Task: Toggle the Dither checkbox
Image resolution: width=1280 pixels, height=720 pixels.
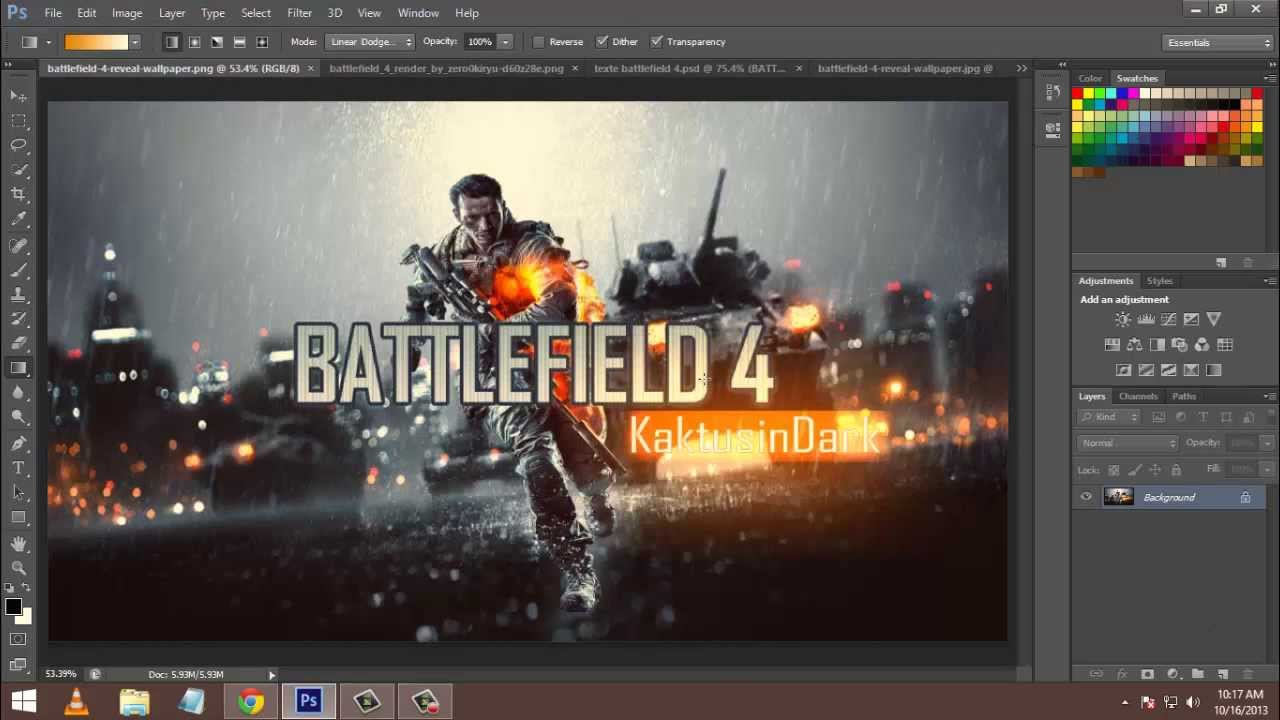Action: click(602, 42)
